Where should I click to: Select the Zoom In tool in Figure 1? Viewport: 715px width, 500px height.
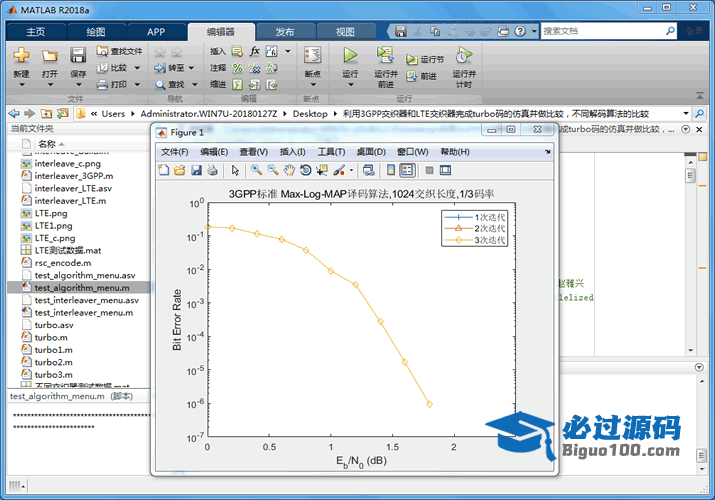(x=256, y=170)
